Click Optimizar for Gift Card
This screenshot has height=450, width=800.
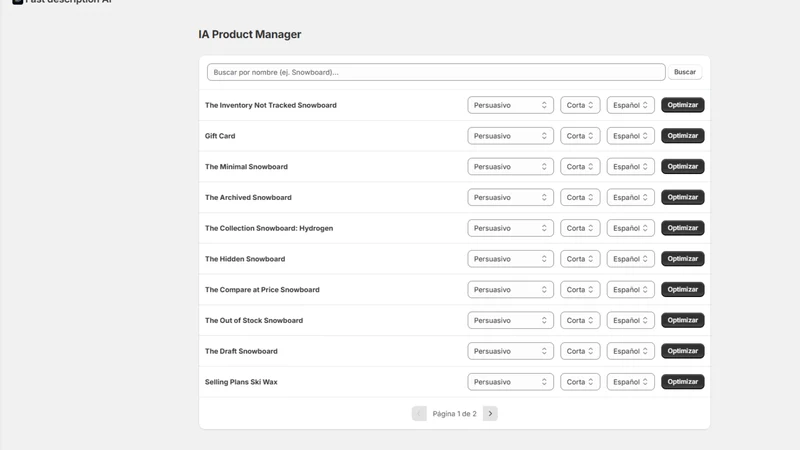(683, 136)
